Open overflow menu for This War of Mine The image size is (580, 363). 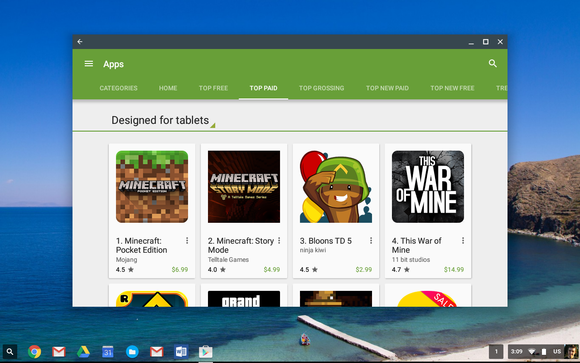tap(463, 241)
